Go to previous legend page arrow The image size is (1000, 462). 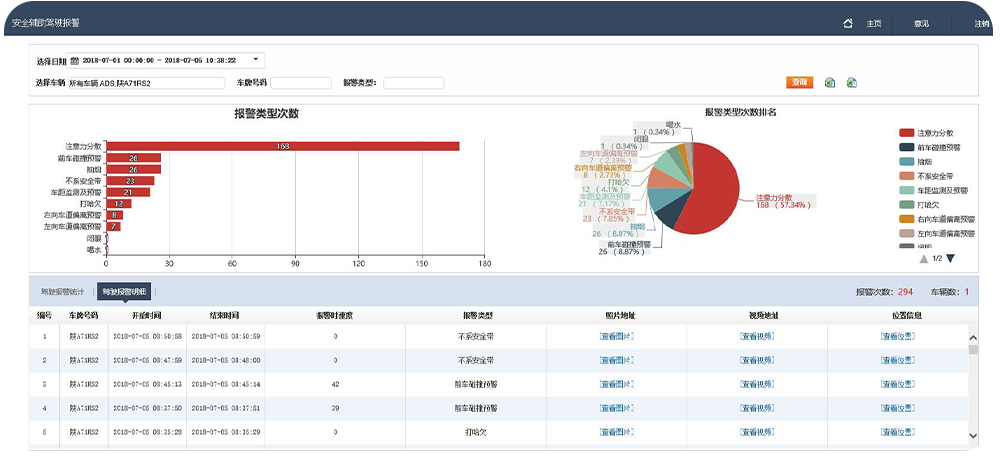[924, 259]
